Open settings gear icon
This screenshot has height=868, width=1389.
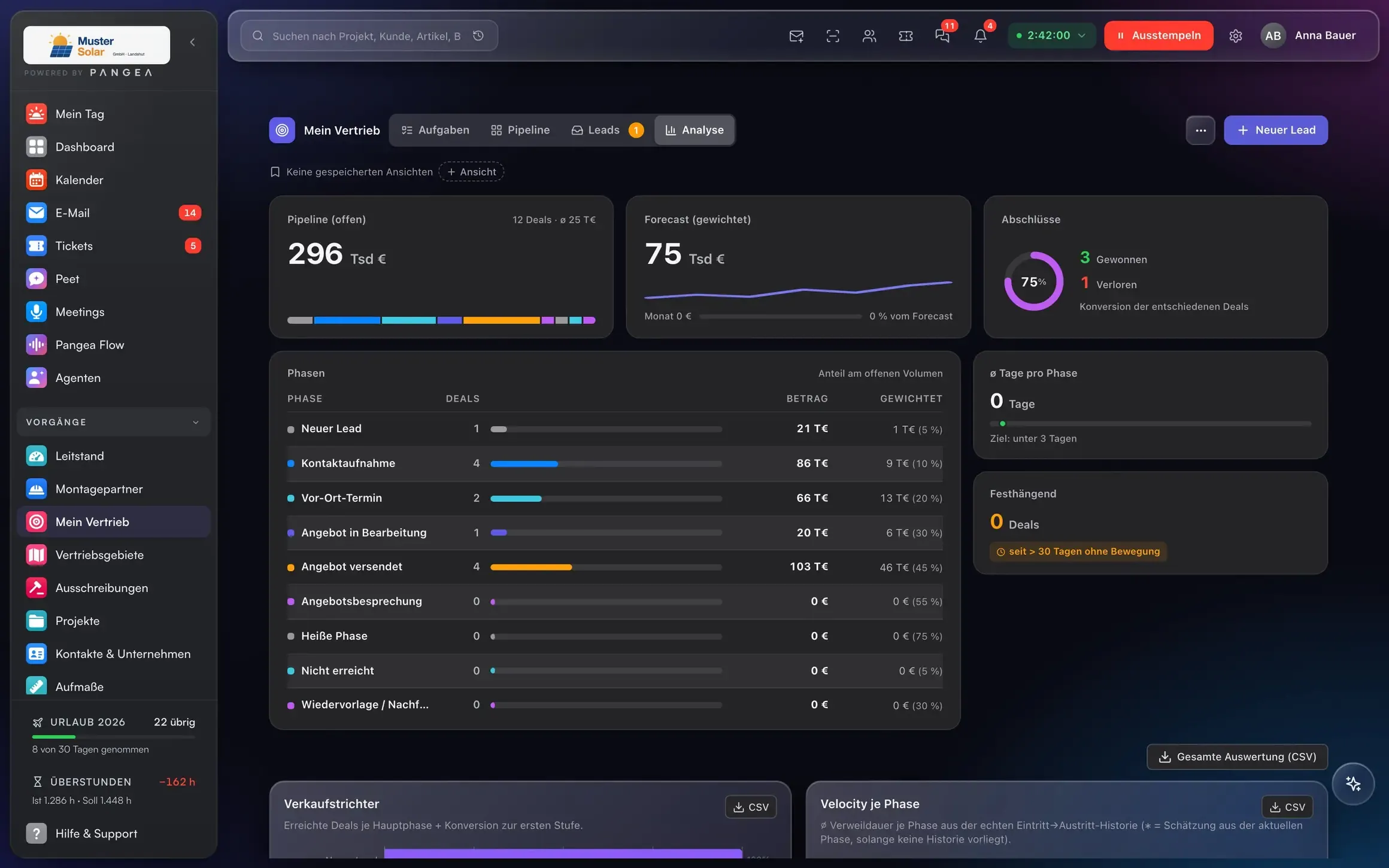[x=1236, y=36]
